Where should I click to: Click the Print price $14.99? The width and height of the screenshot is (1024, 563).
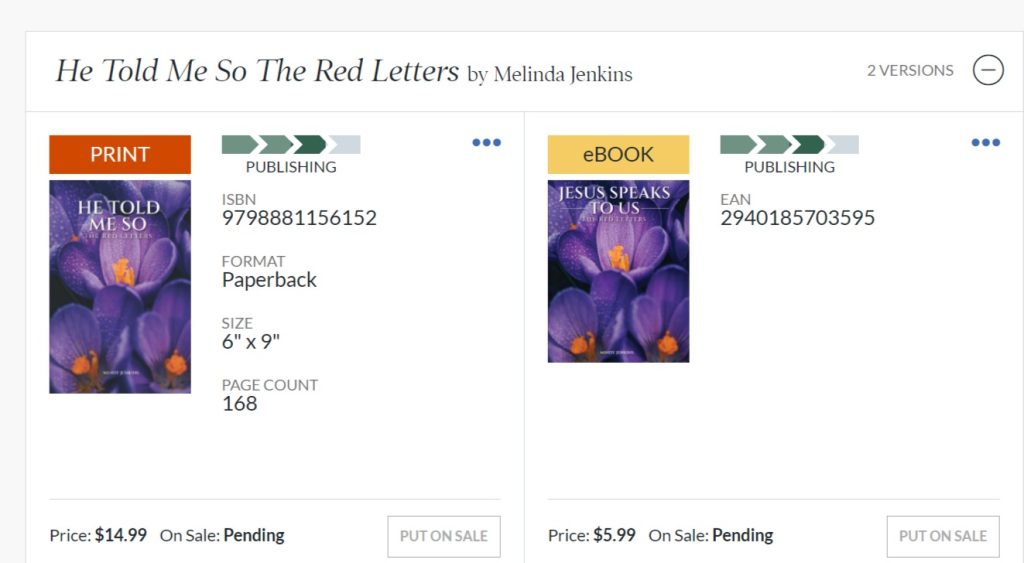(120, 535)
